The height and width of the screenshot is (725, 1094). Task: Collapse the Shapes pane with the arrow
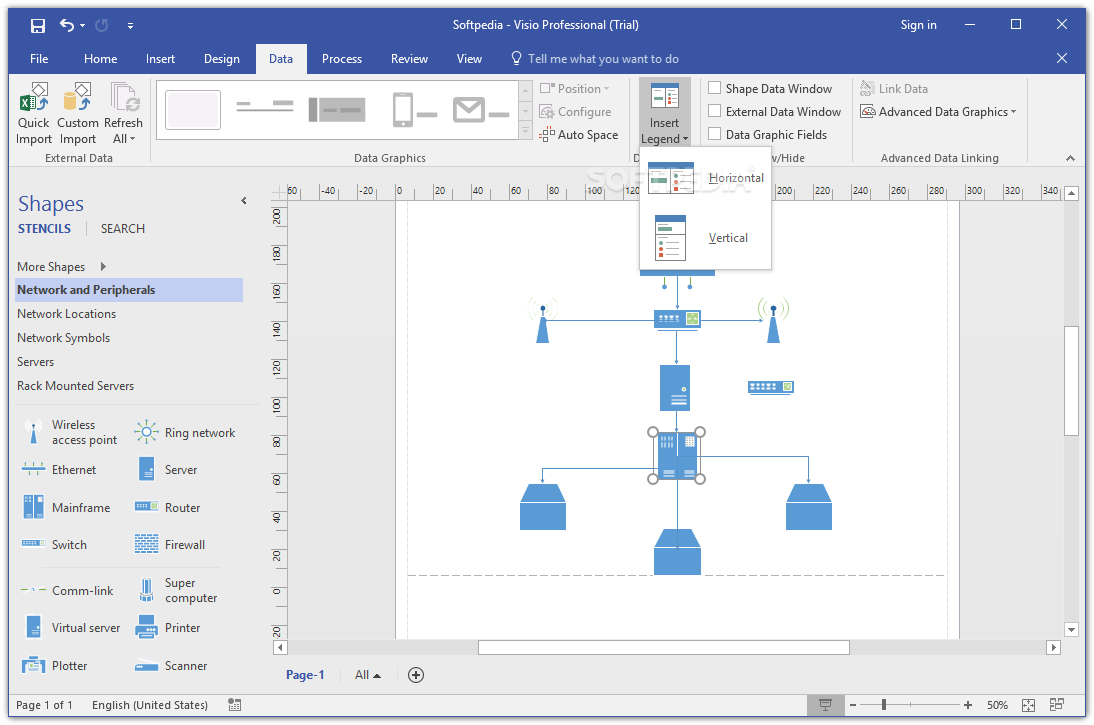tap(243, 201)
